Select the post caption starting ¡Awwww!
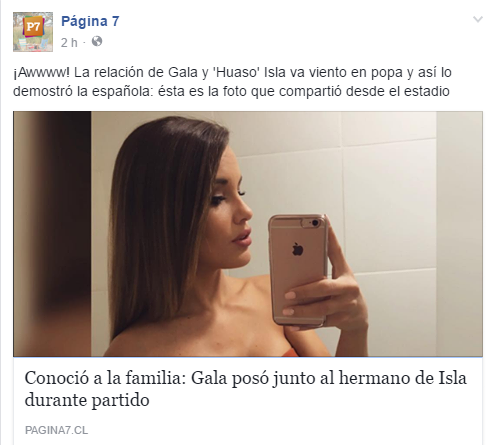Image resolution: width=495 pixels, height=445 pixels. (x=232, y=82)
